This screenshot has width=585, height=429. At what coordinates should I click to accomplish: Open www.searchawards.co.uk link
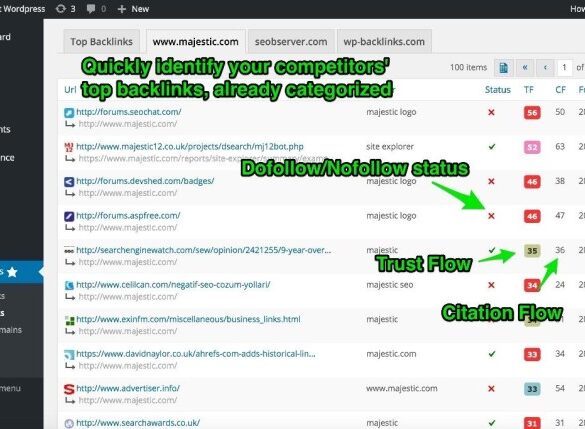[138, 423]
